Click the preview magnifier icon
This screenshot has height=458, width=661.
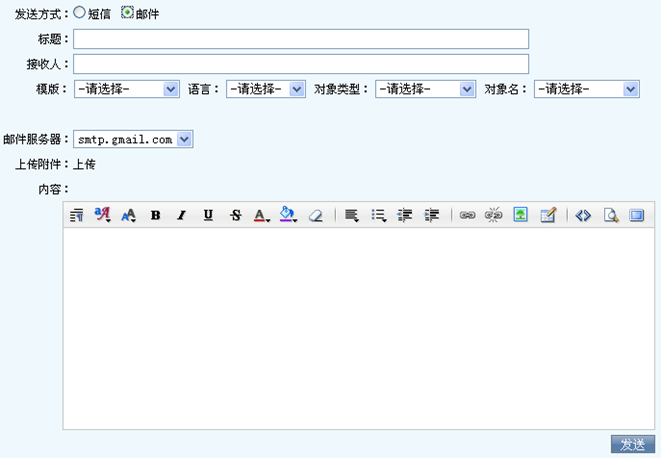(610, 215)
